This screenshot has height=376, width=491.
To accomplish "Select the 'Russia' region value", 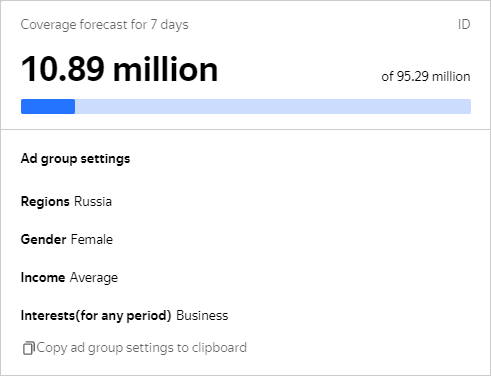I will coord(93,201).
